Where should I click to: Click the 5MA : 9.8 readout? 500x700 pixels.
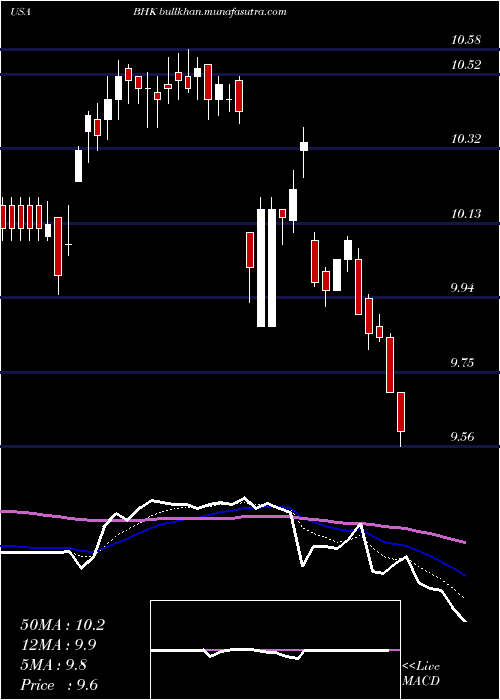tap(54, 665)
